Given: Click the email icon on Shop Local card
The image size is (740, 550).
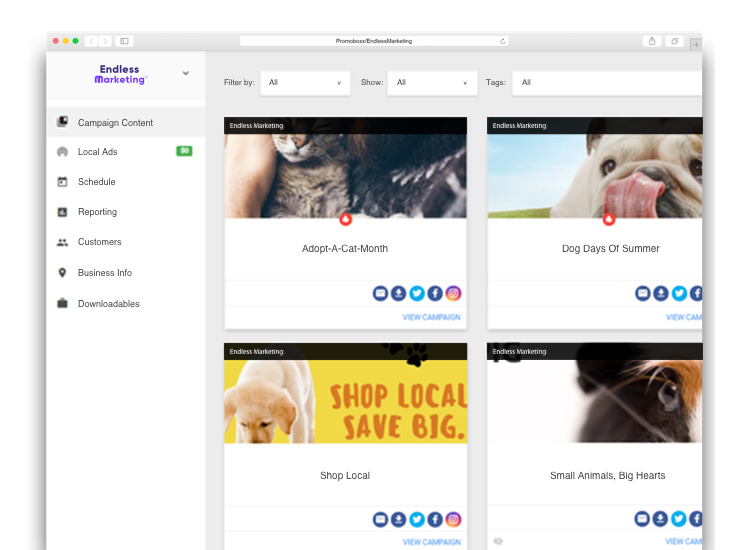Looking at the screenshot, I should [x=380, y=519].
